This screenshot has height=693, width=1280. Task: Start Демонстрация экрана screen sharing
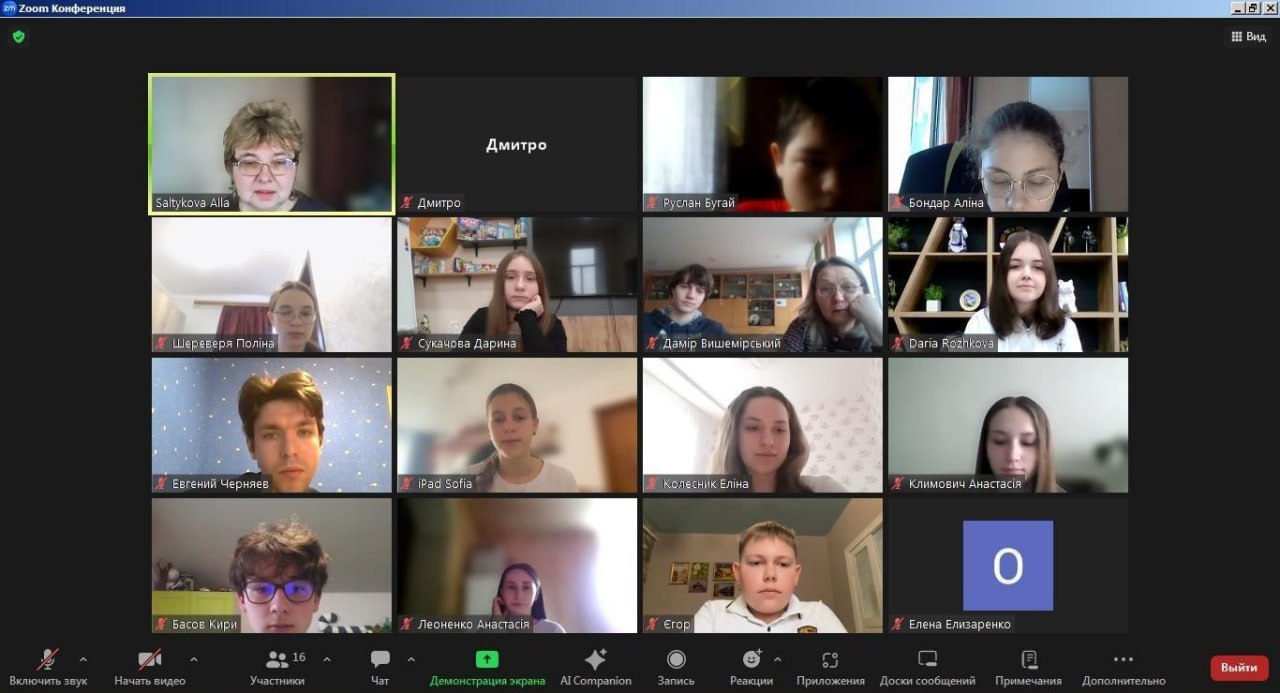click(487, 667)
